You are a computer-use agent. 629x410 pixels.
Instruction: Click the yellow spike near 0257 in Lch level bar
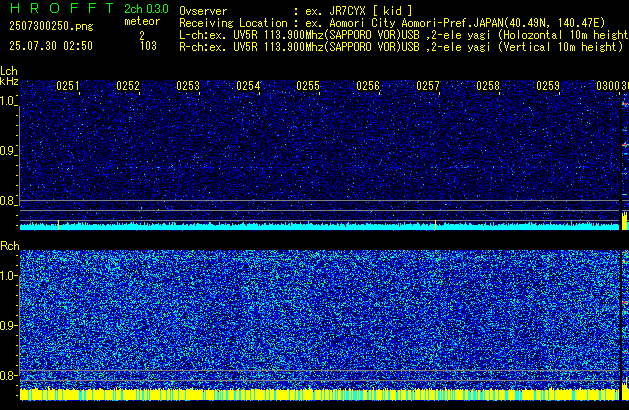pyautogui.click(x=436, y=225)
